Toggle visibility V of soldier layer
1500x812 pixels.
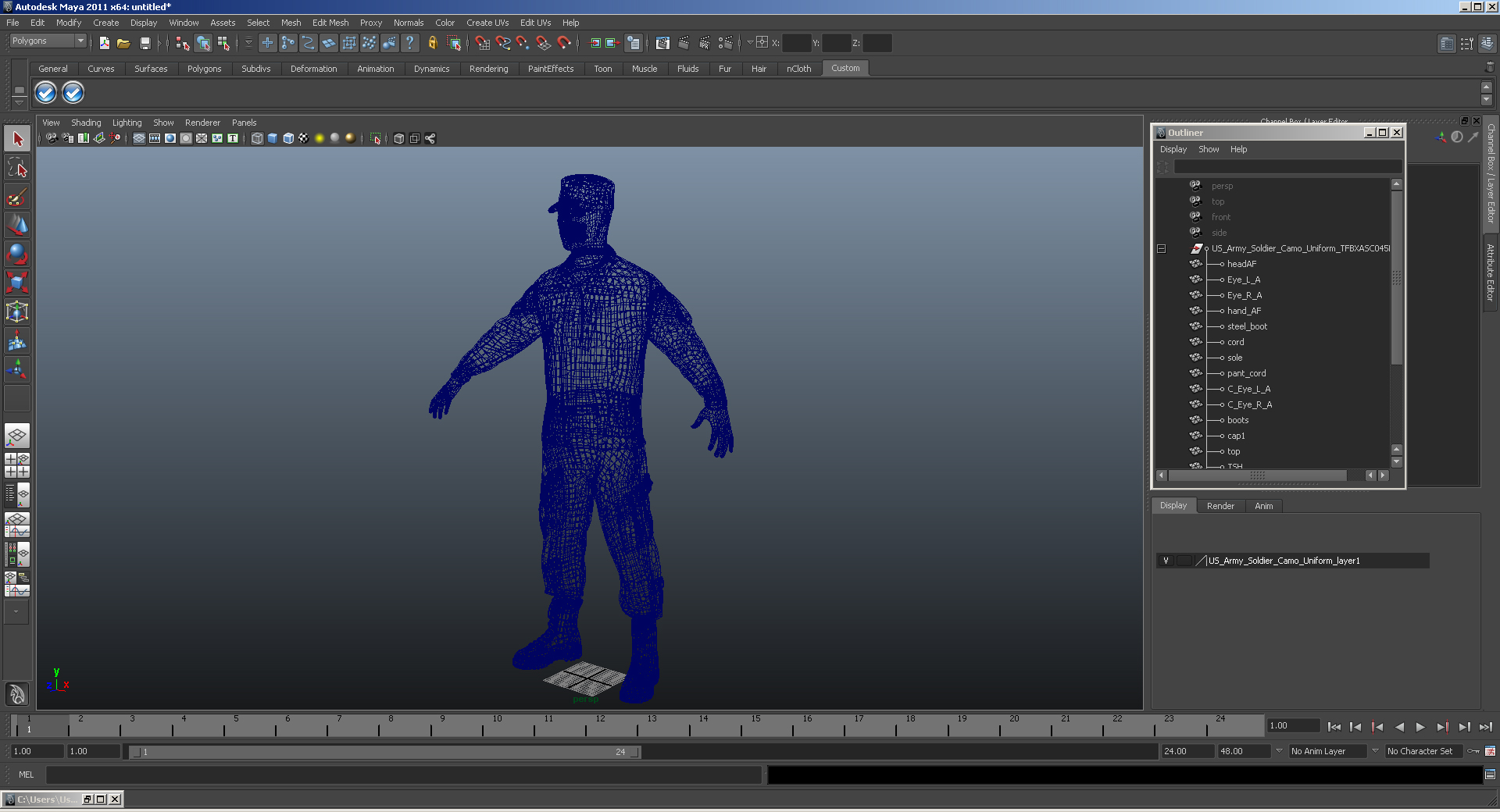[x=1166, y=561]
